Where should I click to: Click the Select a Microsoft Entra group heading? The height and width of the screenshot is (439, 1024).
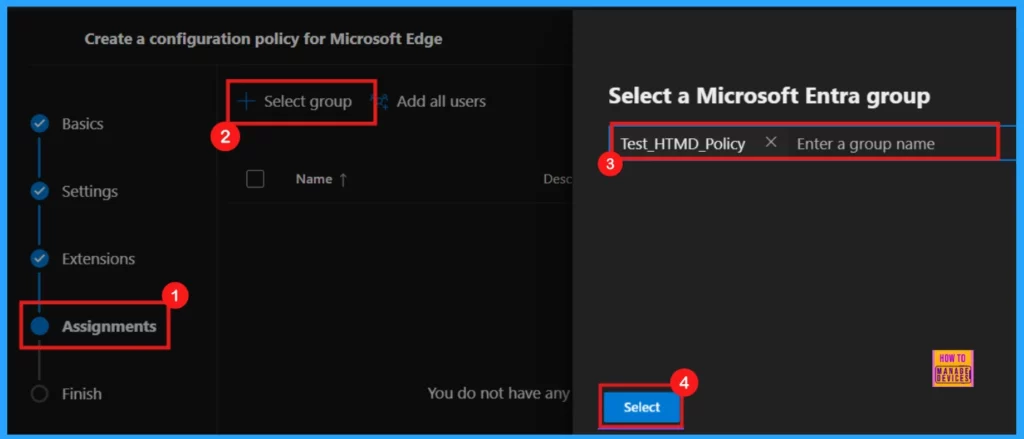(769, 97)
